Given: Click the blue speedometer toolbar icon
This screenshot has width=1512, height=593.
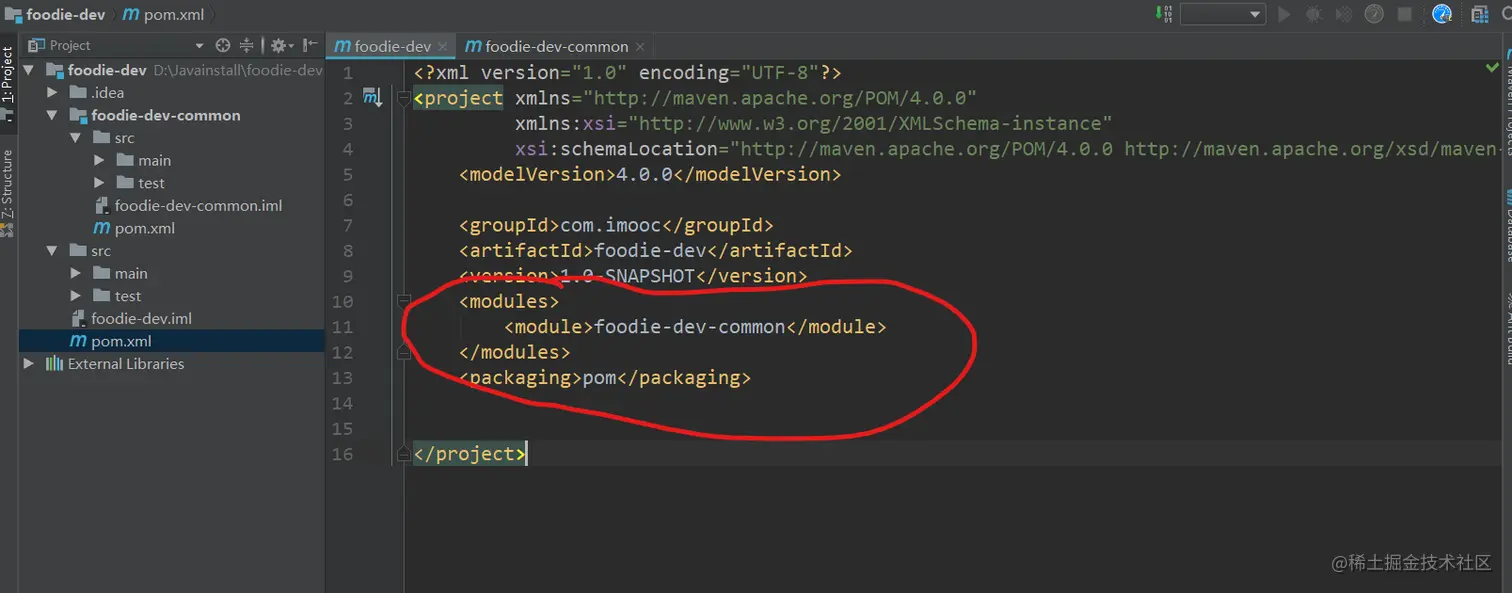Looking at the screenshot, I should tap(1441, 14).
